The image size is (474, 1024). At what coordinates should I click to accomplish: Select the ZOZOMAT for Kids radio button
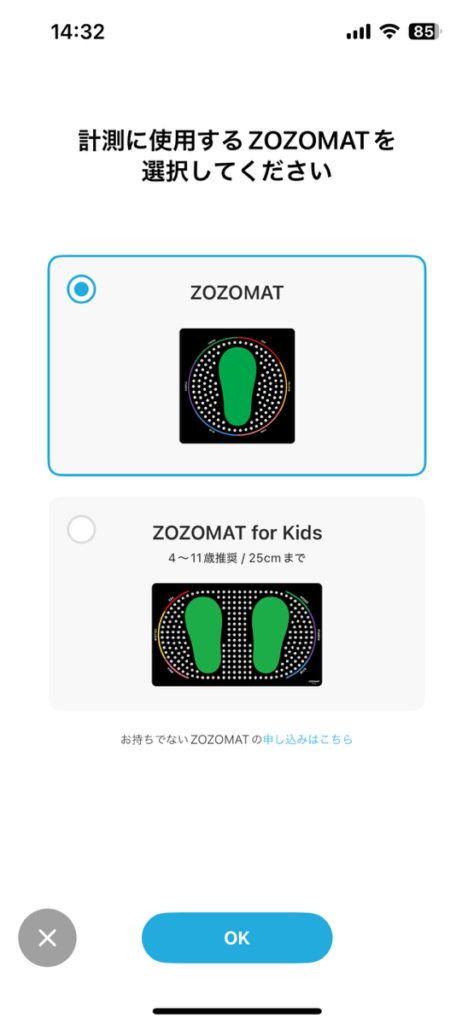click(82, 530)
